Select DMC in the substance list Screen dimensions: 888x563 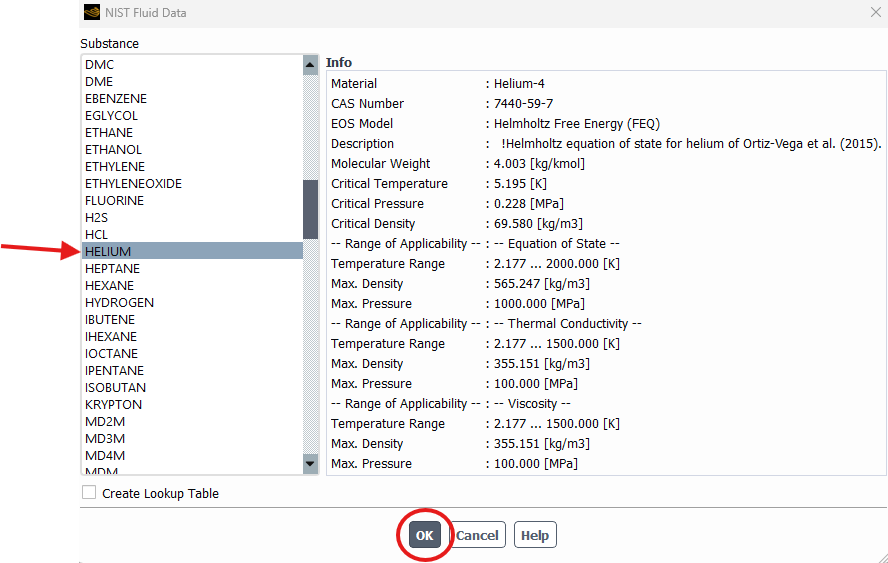click(193, 65)
